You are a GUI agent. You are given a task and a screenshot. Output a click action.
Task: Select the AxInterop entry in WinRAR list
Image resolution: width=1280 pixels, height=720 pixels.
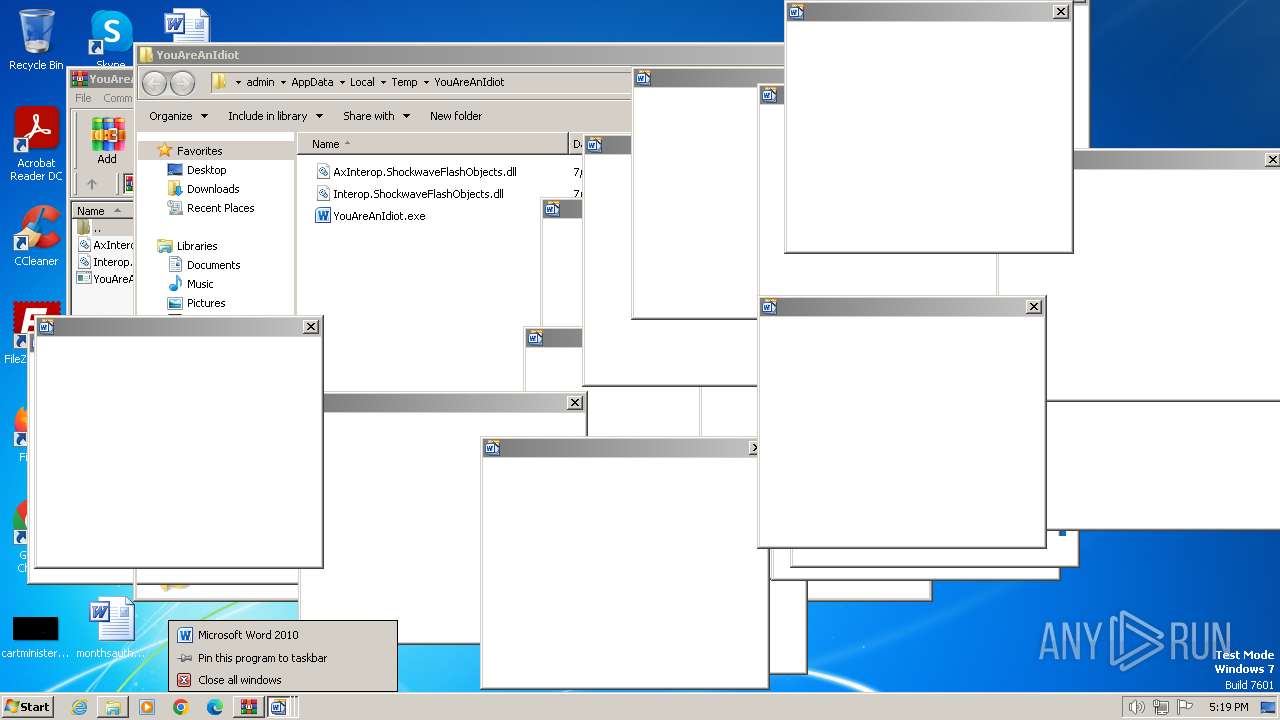pos(104,245)
